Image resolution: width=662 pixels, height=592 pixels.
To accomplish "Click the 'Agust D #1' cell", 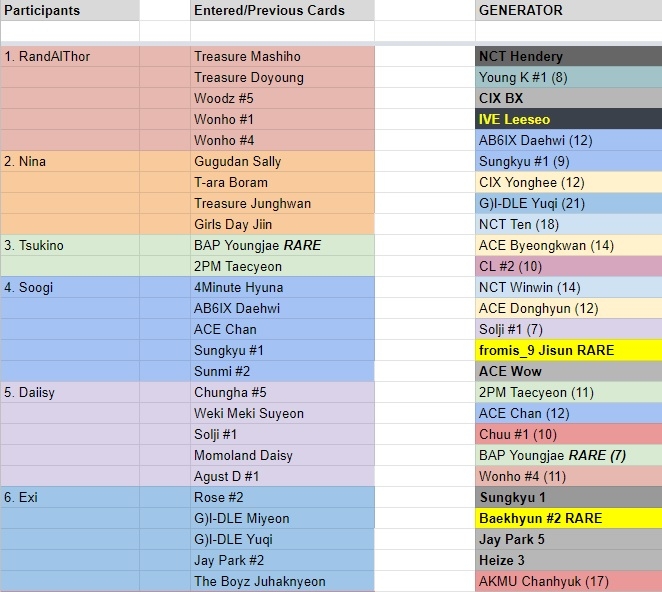I will [x=282, y=476].
